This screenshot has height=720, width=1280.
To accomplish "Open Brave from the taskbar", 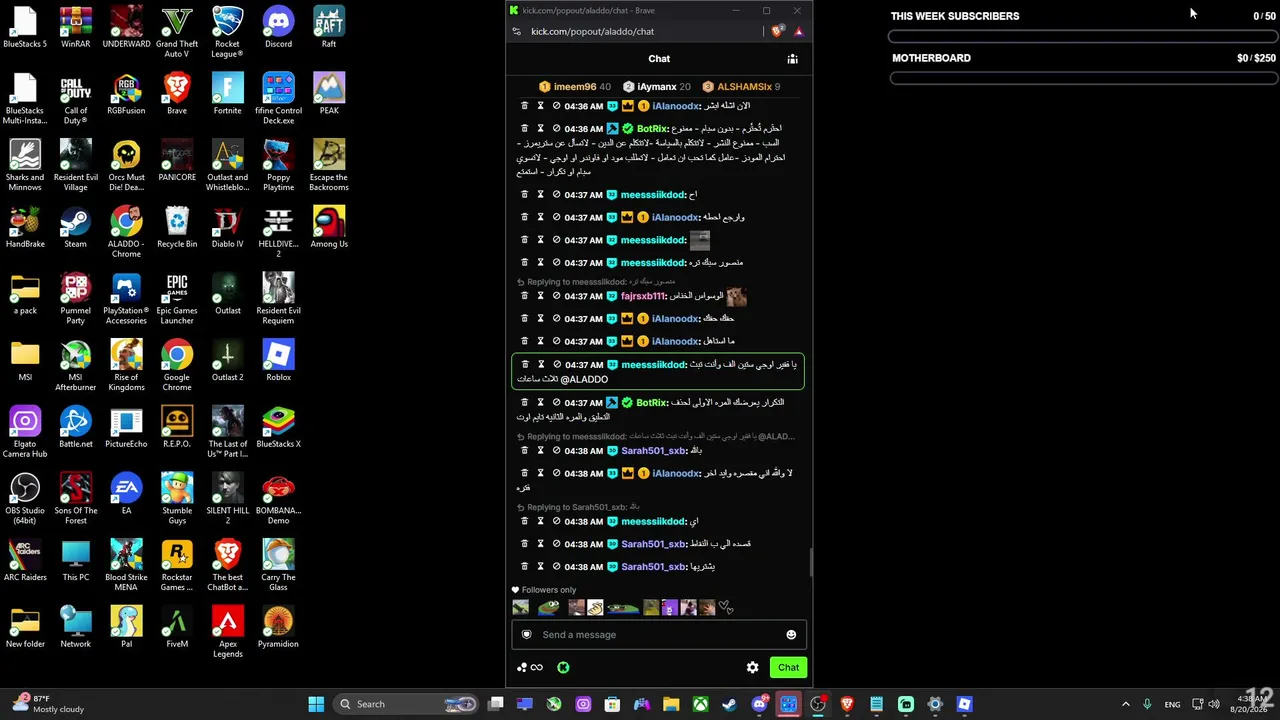I will pyautogui.click(x=847, y=704).
